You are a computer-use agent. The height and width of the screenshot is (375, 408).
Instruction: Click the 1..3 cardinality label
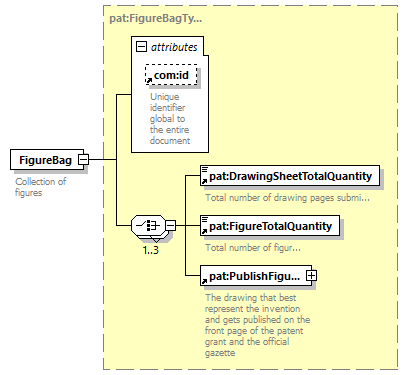tap(151, 250)
